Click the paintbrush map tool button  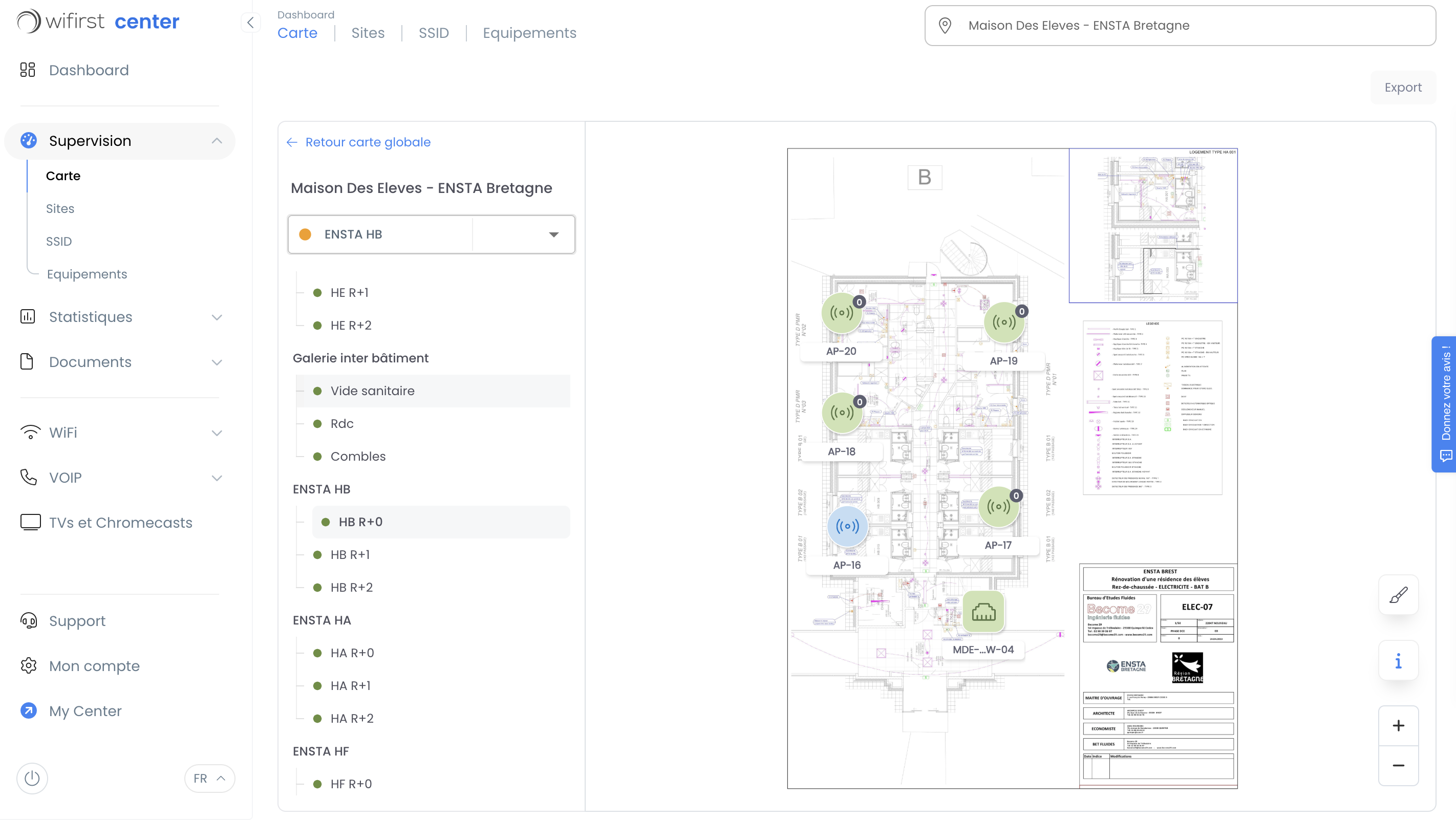coord(1398,594)
